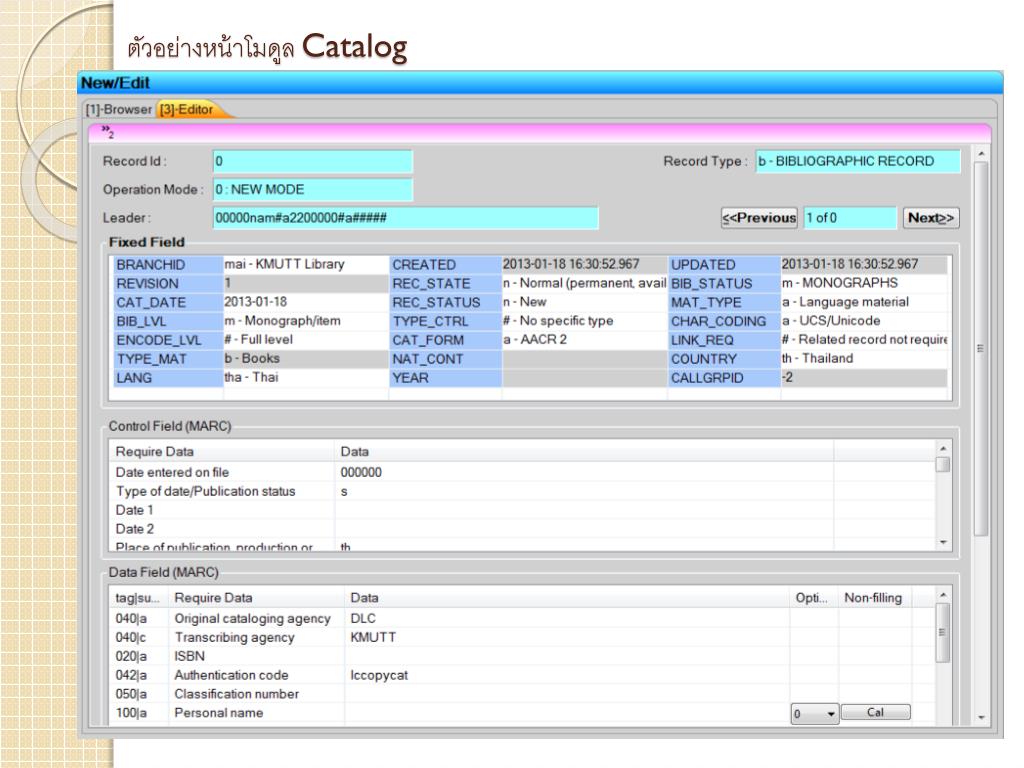Viewport: 1024px width, 768px height.
Task: Select '042|a' Authentication code row
Action: click(x=522, y=675)
